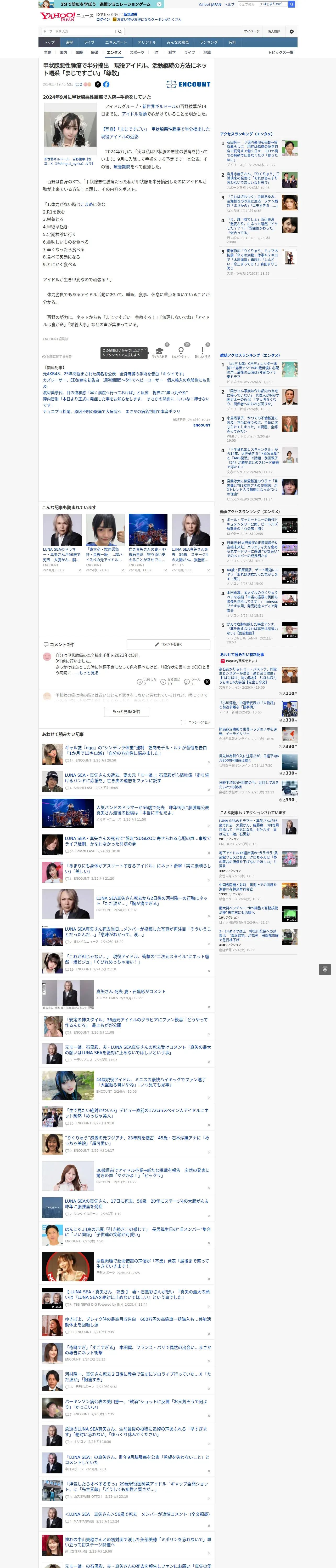Click the search magnifier button beside keyword field
336x1568 pixels.
tap(120, 32)
